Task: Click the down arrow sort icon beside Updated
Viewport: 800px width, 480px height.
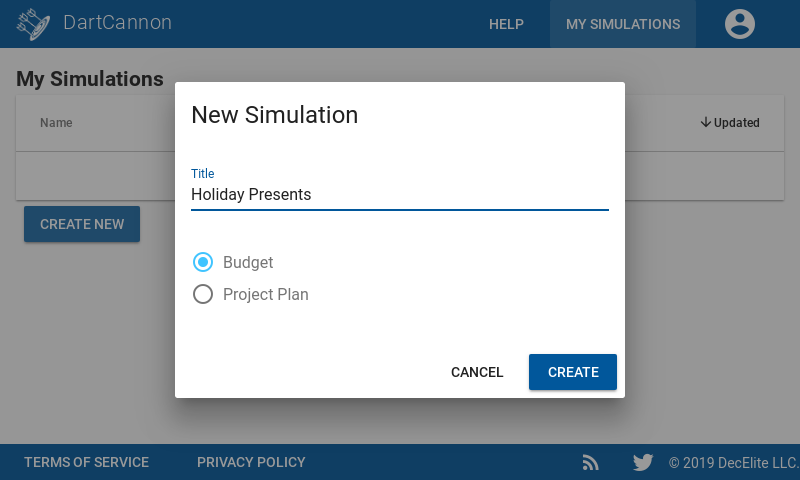Action: point(706,122)
